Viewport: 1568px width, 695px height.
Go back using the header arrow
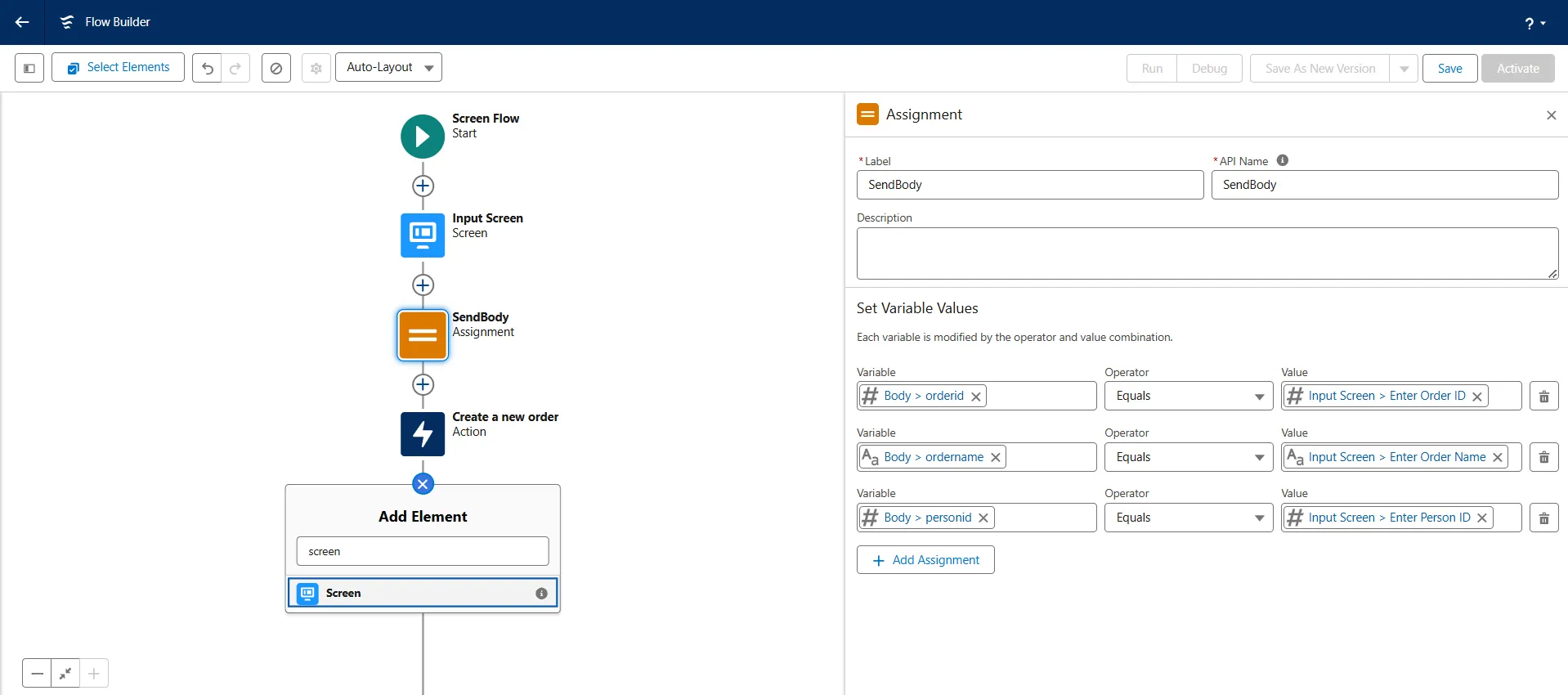[x=22, y=22]
